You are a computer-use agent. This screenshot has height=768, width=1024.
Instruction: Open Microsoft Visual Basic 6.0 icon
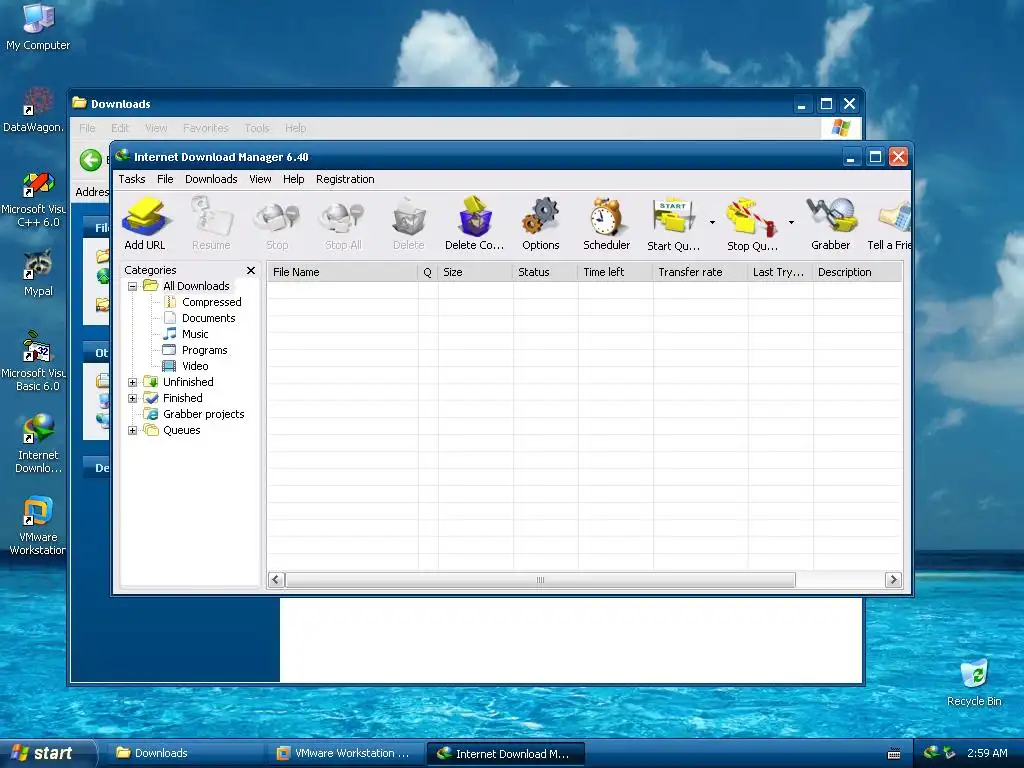(34, 362)
